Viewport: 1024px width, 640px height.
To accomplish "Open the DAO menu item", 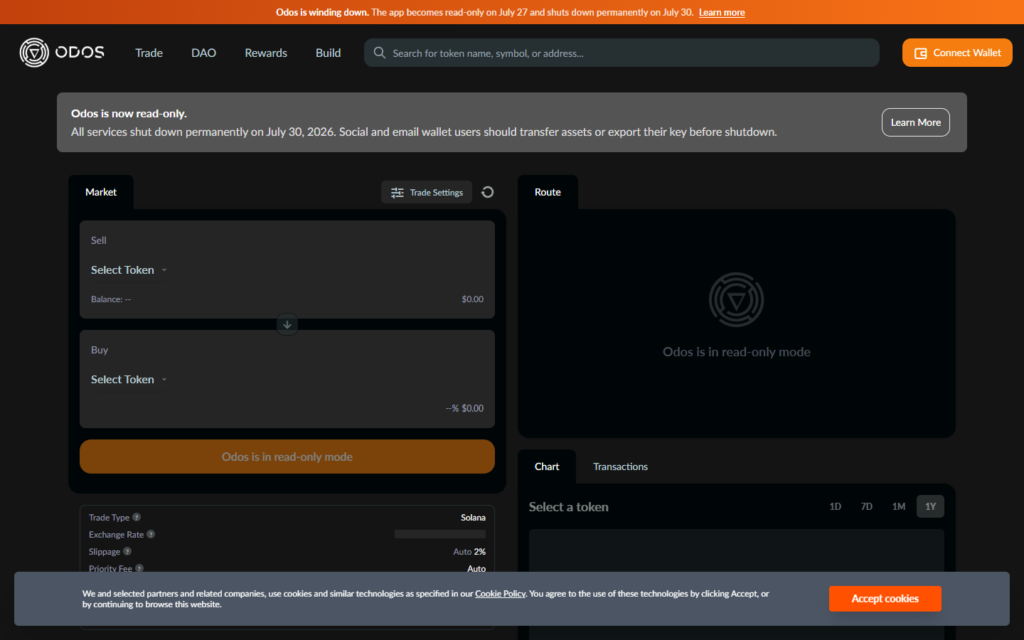I will (204, 53).
